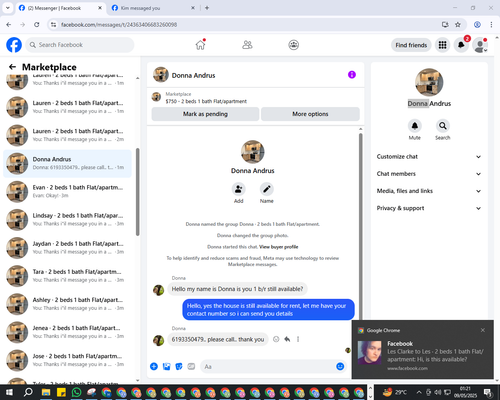Click Mark as pending button

click(x=205, y=114)
